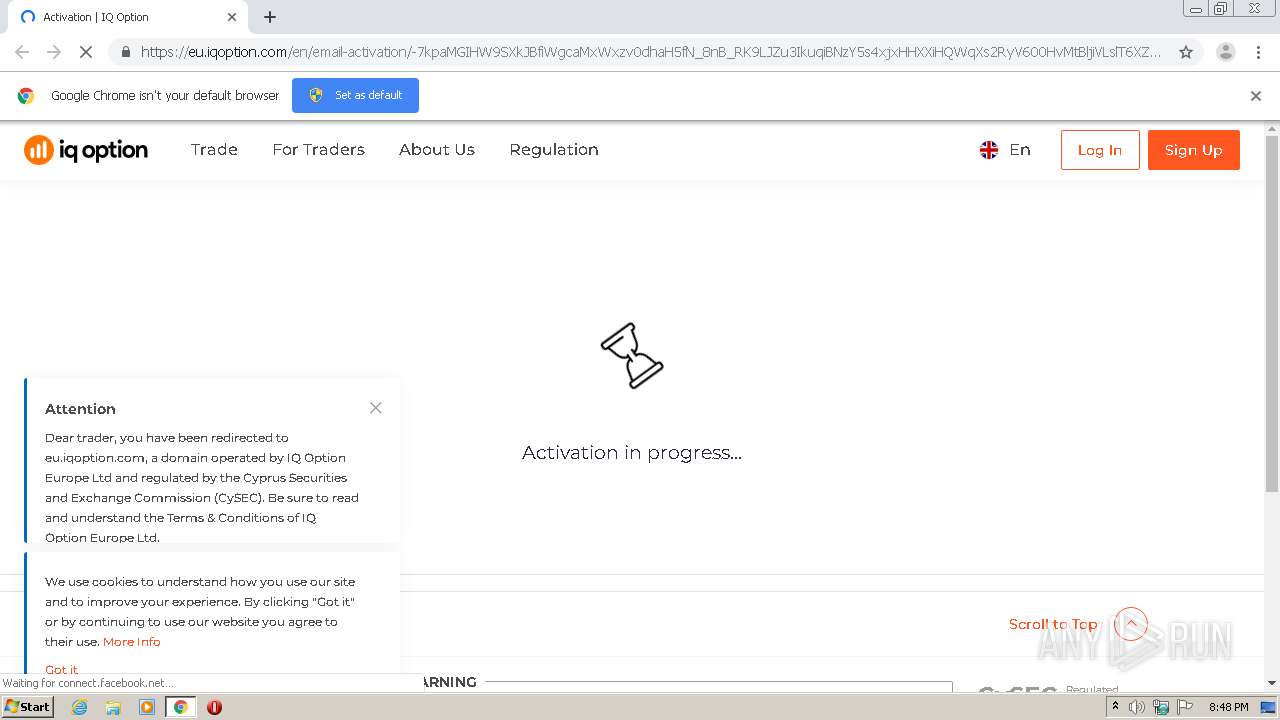Click the UK flag icon

tap(989, 150)
